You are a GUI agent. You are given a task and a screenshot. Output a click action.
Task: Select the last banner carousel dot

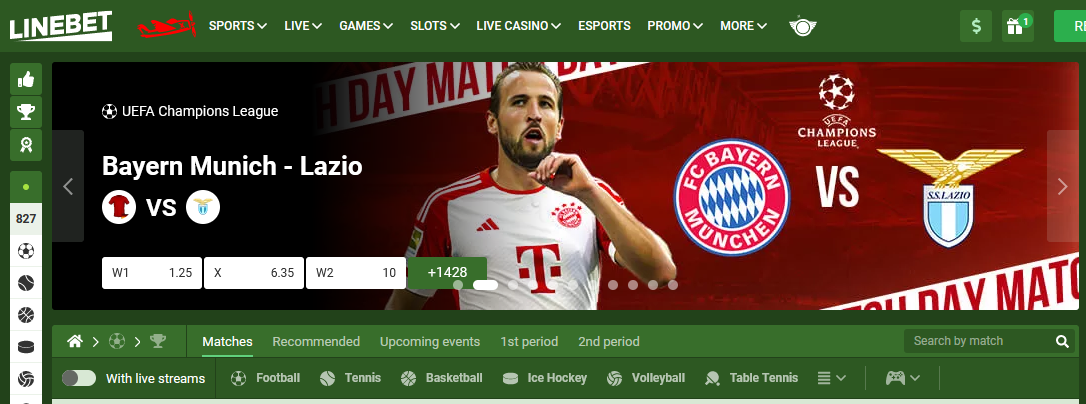673,285
